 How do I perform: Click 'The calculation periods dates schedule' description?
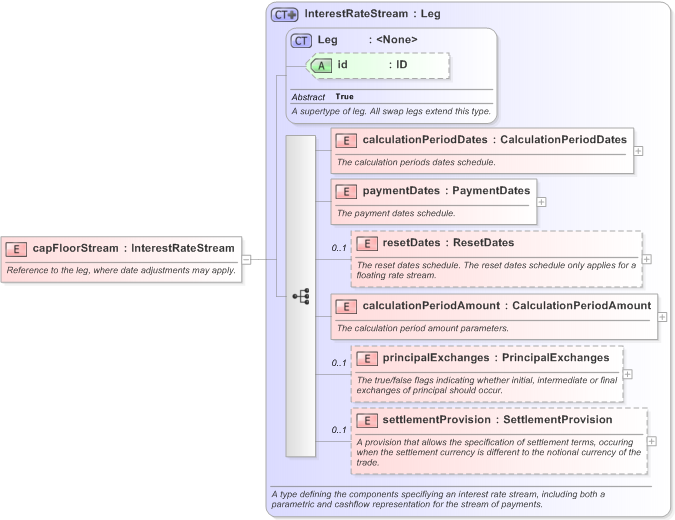[416, 162]
